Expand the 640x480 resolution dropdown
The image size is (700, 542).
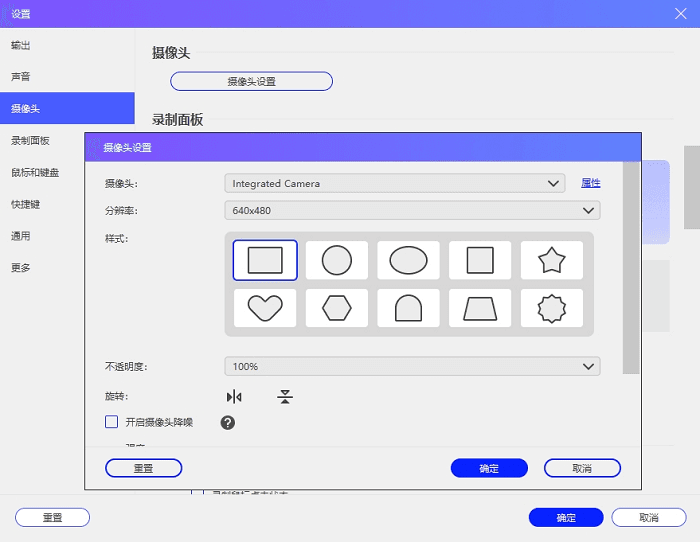tap(412, 210)
